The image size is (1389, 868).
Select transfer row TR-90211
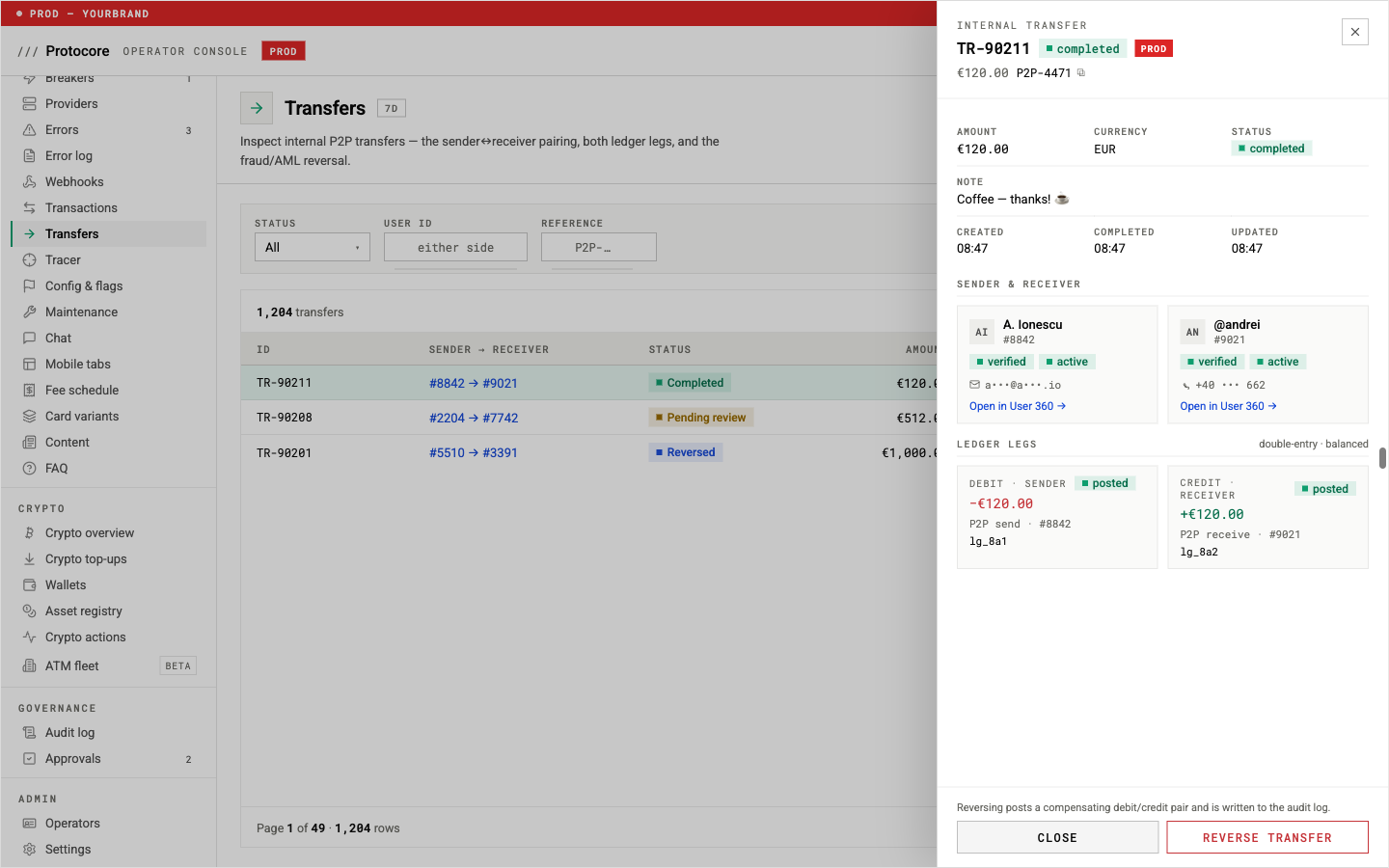pyautogui.click(x=588, y=383)
